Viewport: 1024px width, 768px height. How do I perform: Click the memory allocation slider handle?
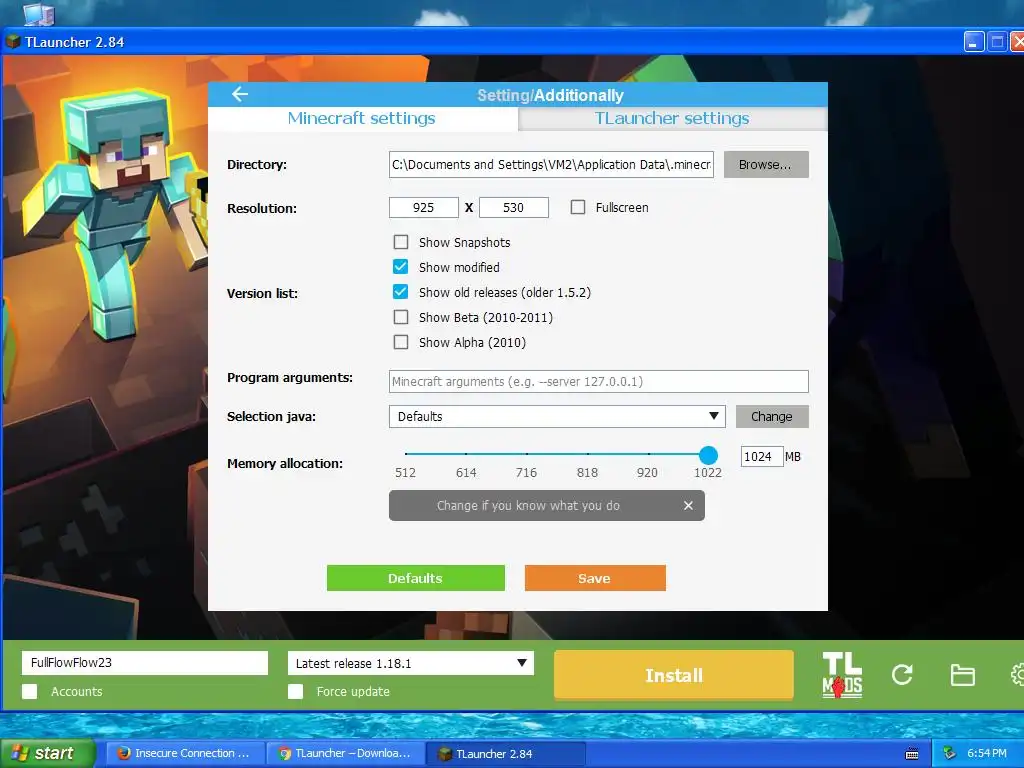[708, 455]
